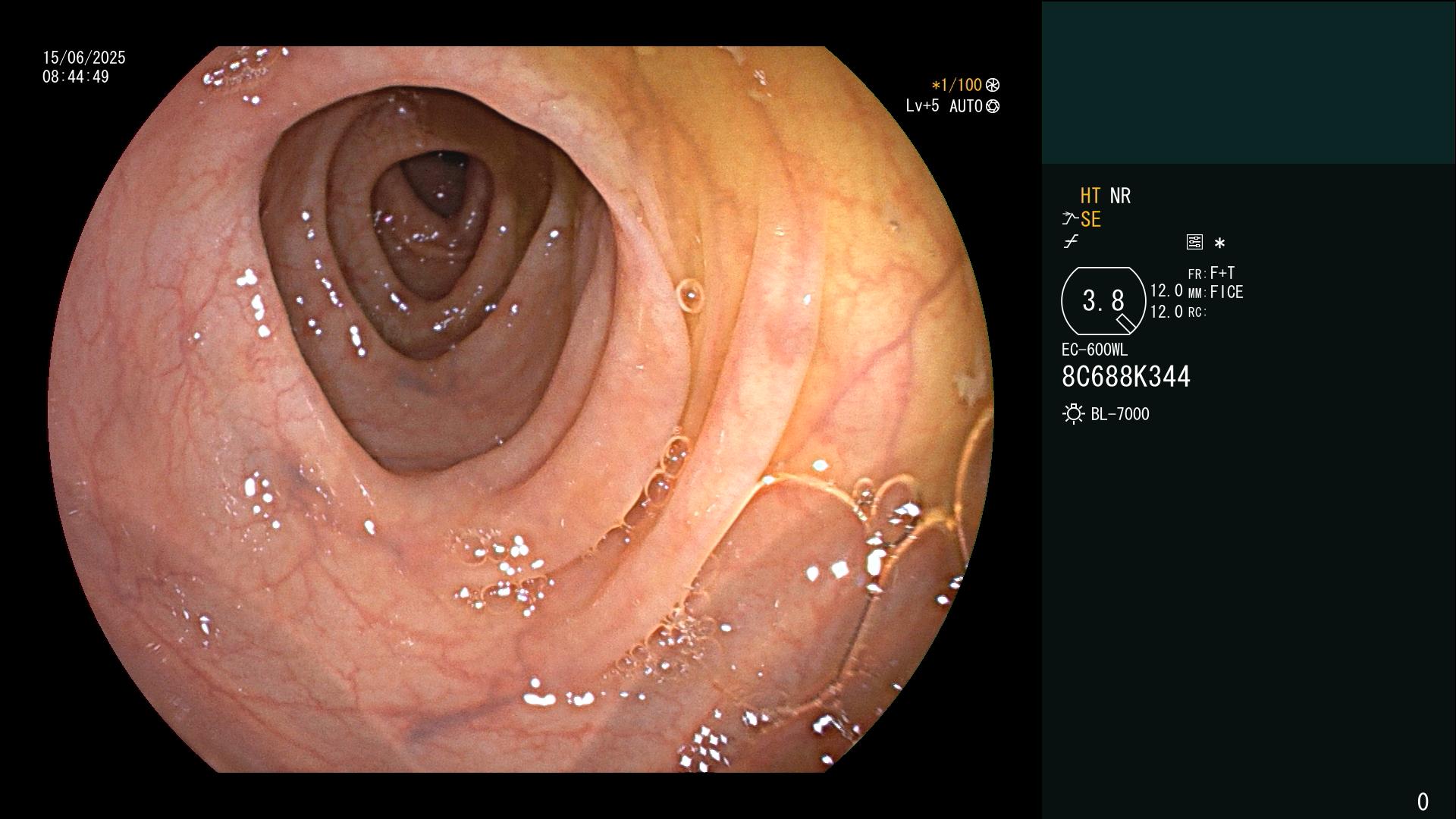Click the orange SE indicator
The width and height of the screenshot is (1456, 819).
[1090, 219]
